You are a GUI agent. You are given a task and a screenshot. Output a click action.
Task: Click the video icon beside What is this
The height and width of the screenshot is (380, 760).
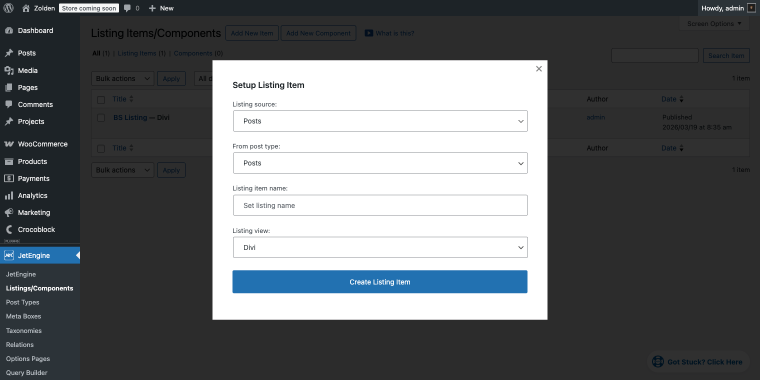pyautogui.click(x=369, y=33)
